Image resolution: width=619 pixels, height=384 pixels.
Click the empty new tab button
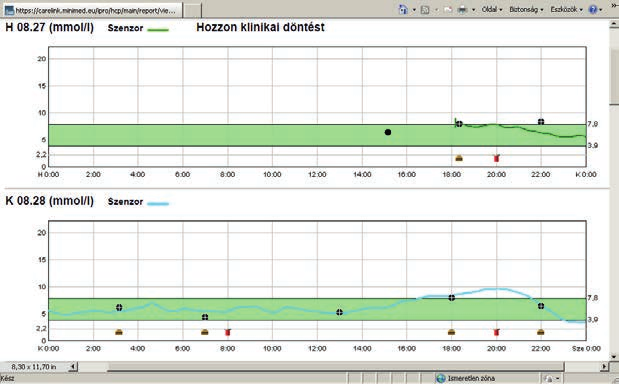tap(193, 10)
